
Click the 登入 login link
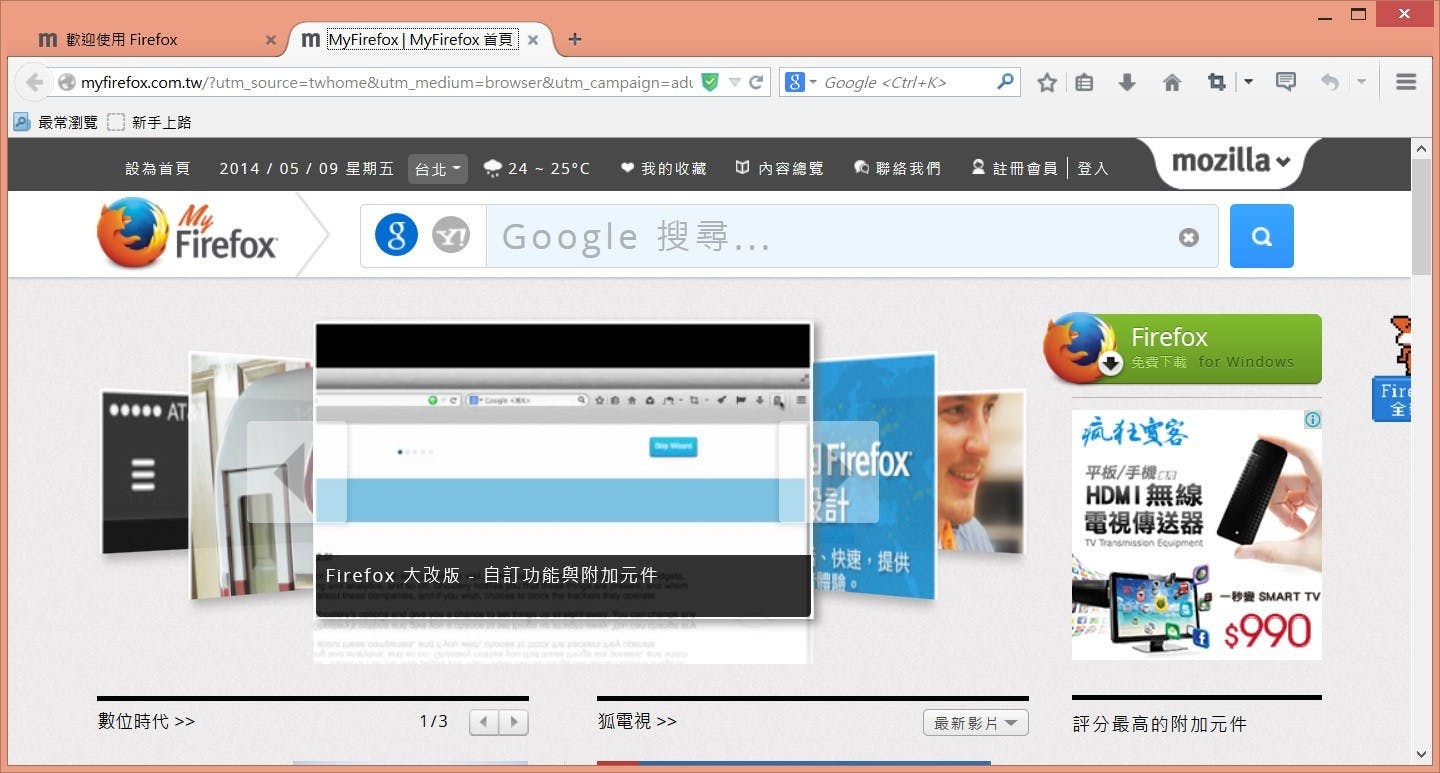click(1093, 168)
